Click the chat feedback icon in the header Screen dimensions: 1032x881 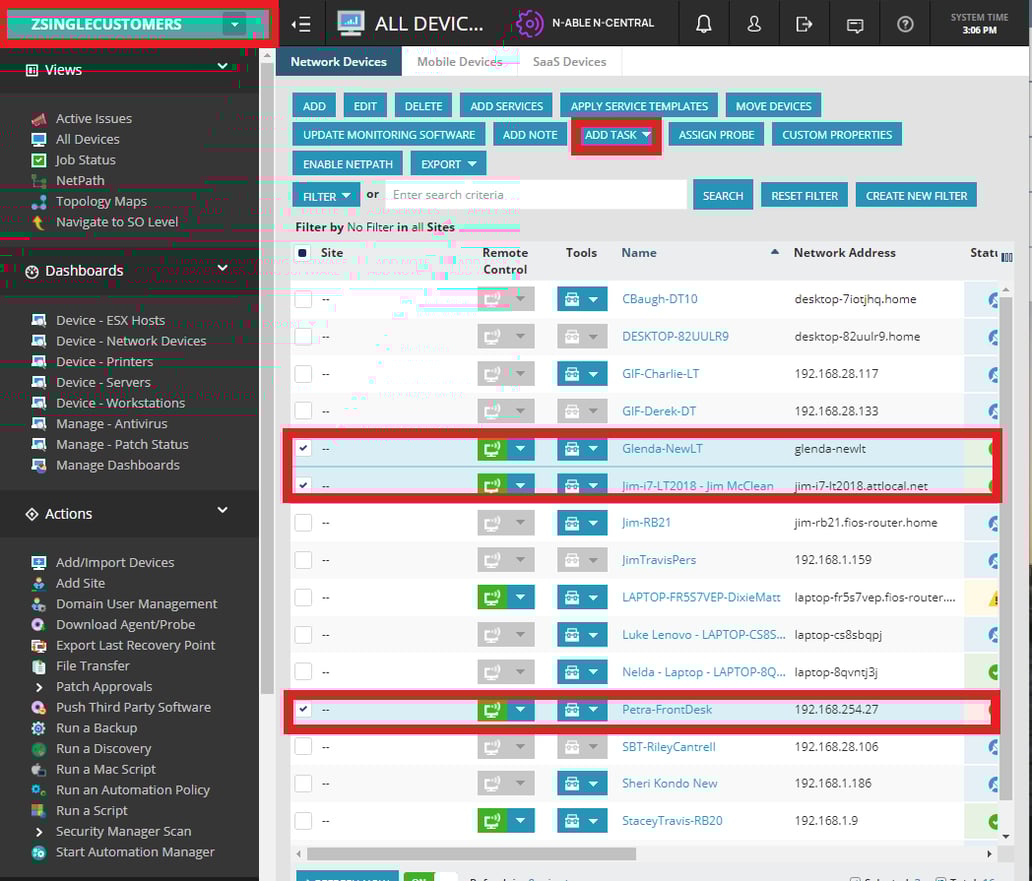(x=855, y=23)
